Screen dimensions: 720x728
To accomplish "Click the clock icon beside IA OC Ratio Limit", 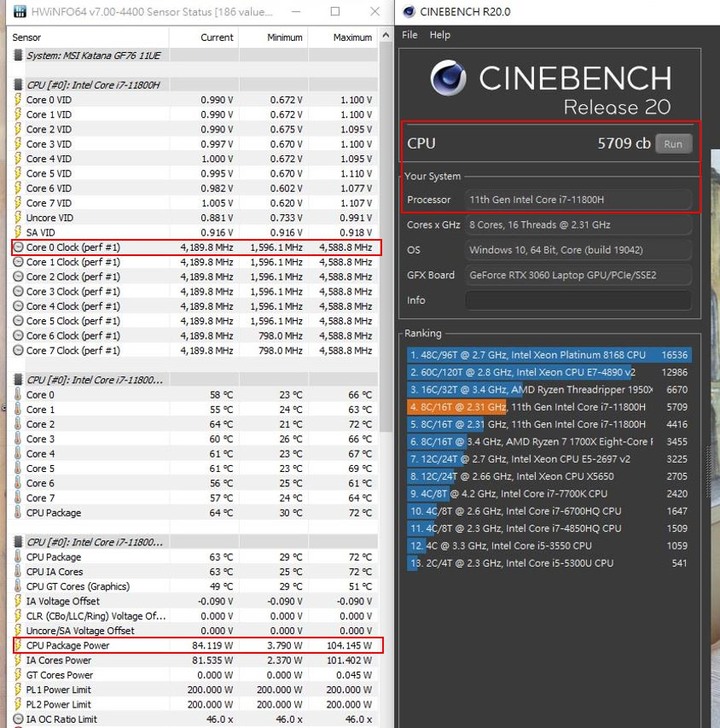I will coord(18,719).
